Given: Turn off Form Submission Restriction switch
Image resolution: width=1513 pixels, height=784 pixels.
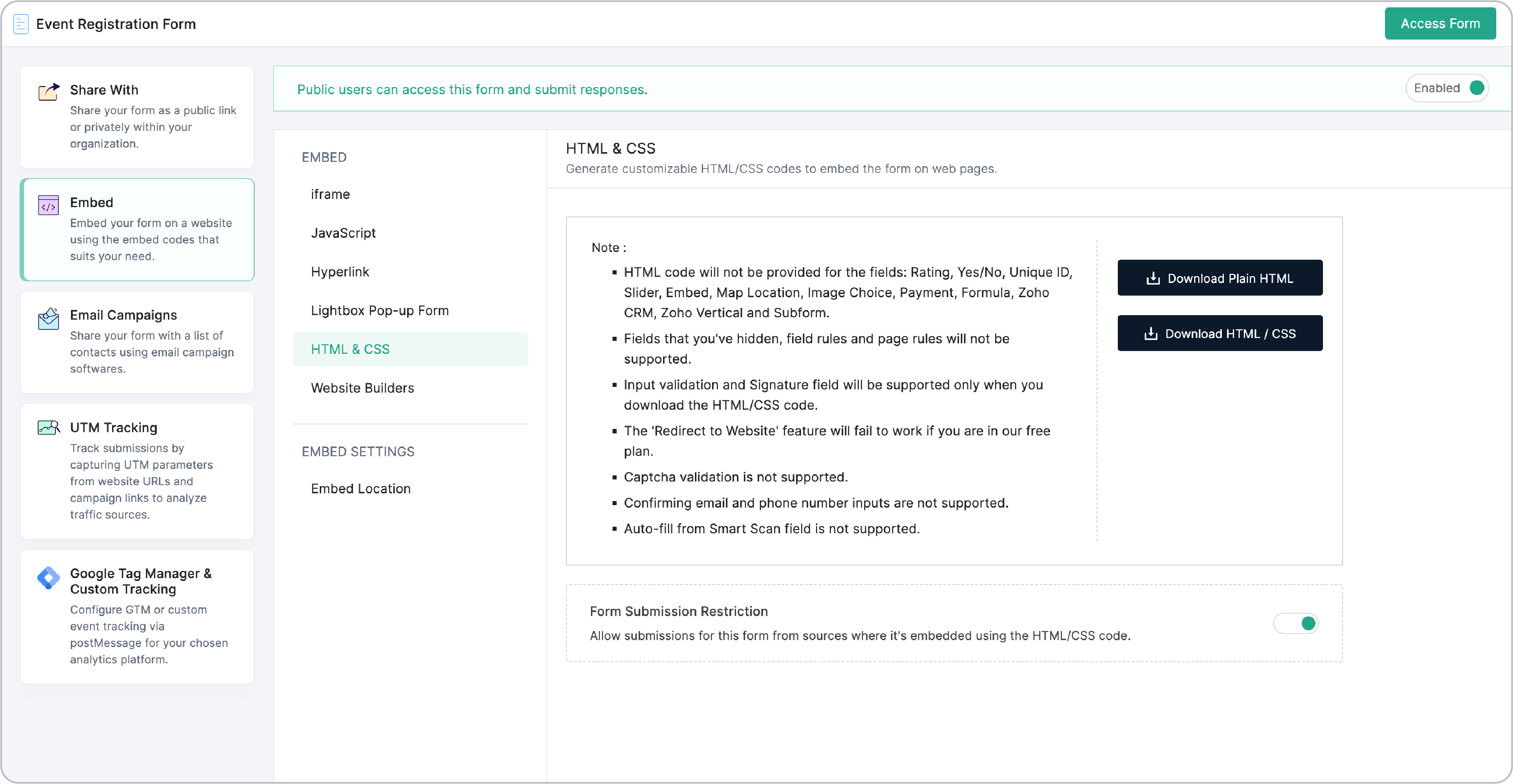Looking at the screenshot, I should [1296, 623].
